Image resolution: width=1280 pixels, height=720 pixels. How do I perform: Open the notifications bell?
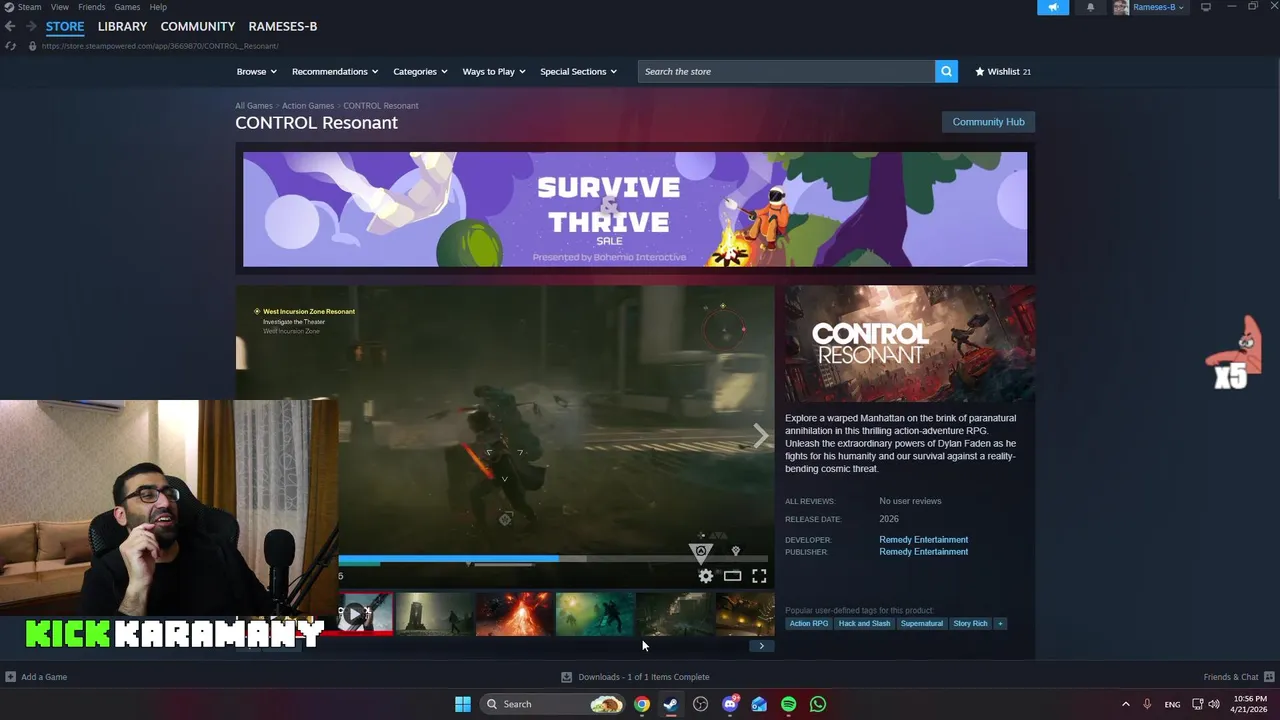(1090, 7)
